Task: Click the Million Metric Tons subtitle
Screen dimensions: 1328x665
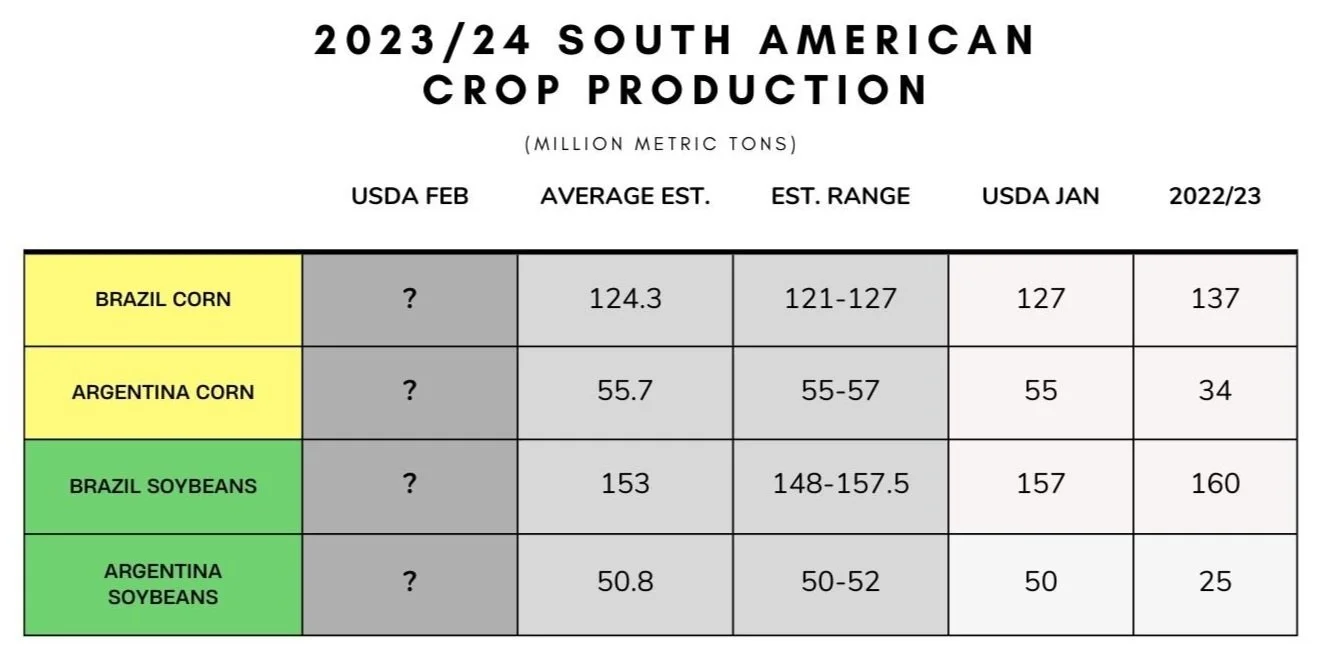Action: pos(661,144)
